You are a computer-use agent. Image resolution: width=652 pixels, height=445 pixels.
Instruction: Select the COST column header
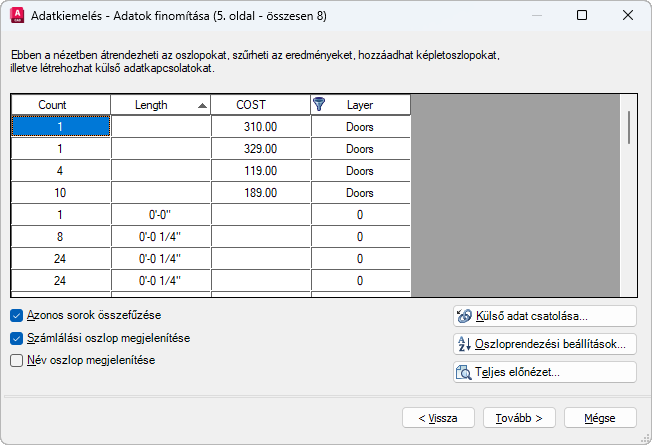click(261, 105)
